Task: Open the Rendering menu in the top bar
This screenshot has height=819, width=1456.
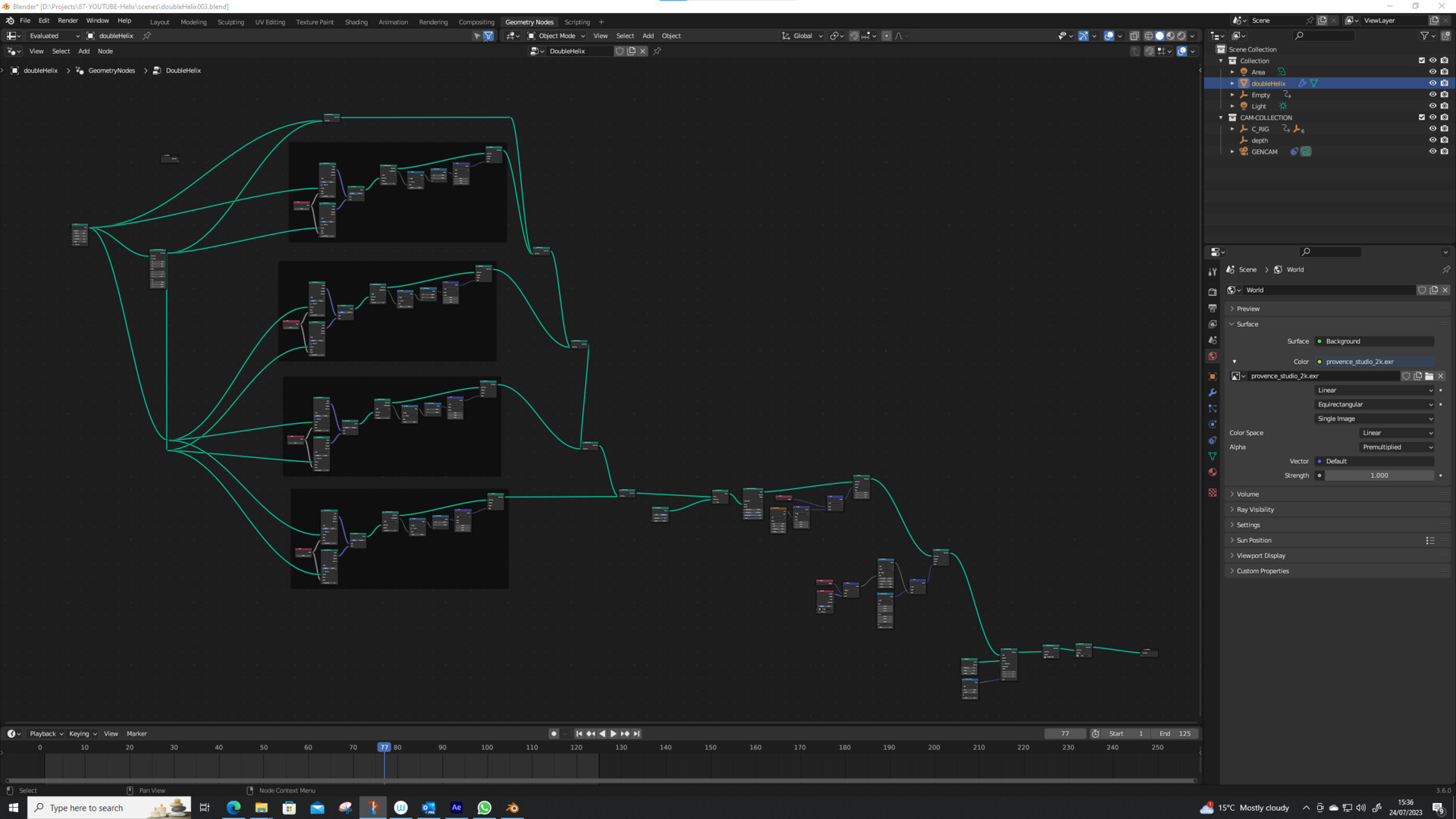Action: point(433,22)
